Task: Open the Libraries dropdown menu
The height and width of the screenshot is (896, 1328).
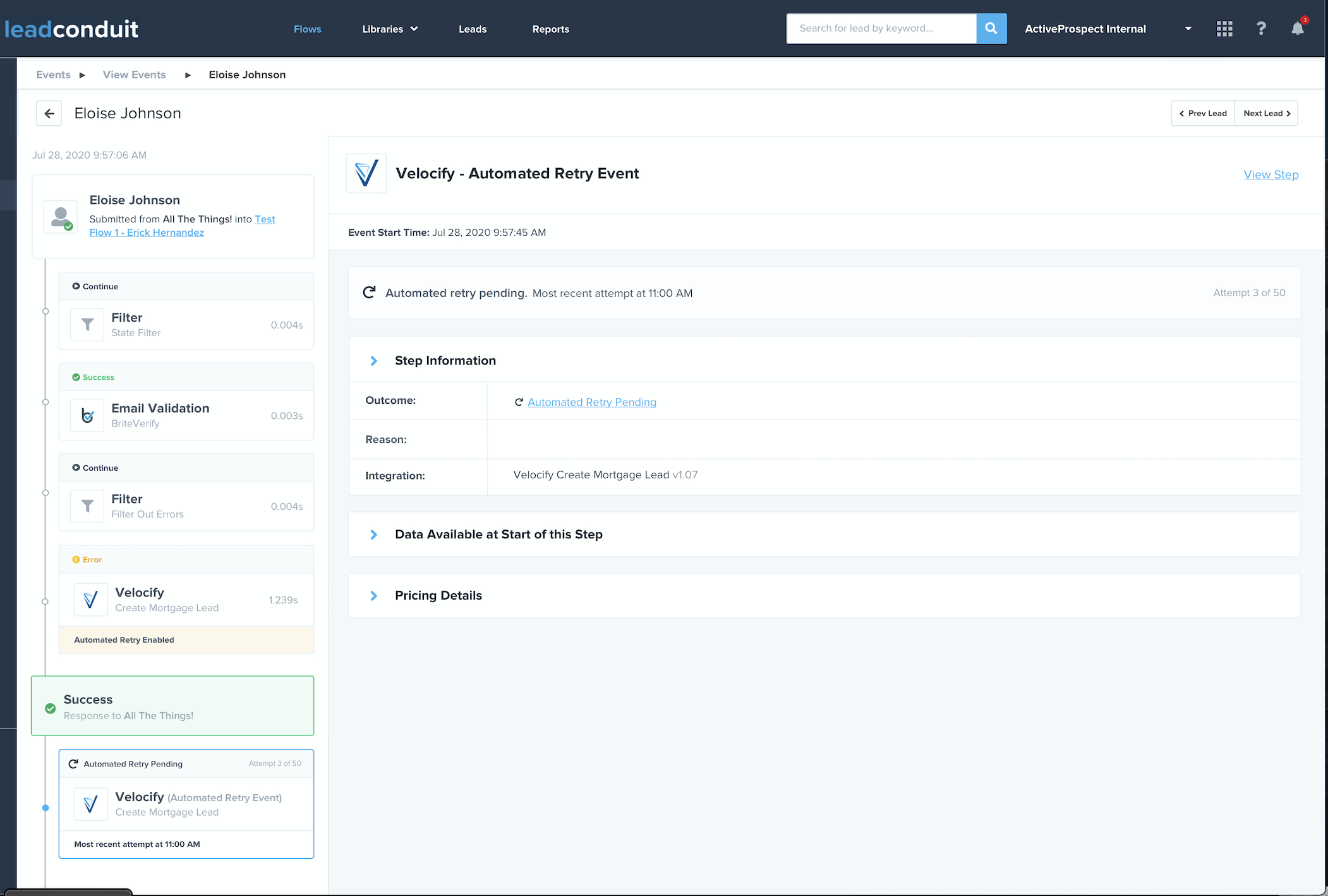Action: tap(389, 29)
